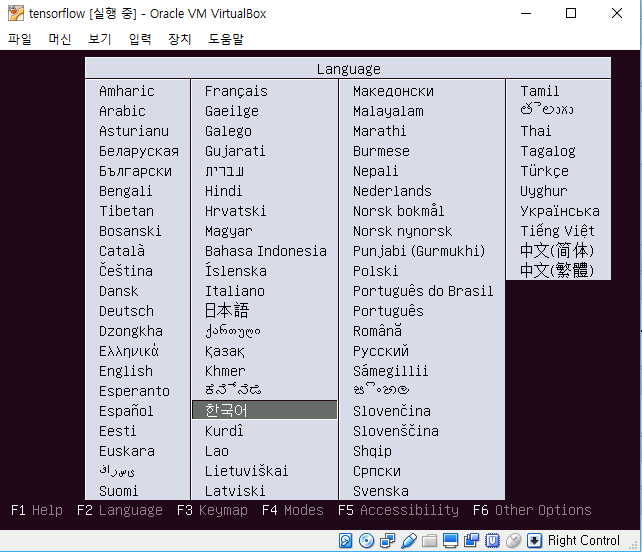The height and width of the screenshot is (552, 642).
Task: Choose Tagalog language
Action: pyautogui.click(x=548, y=151)
